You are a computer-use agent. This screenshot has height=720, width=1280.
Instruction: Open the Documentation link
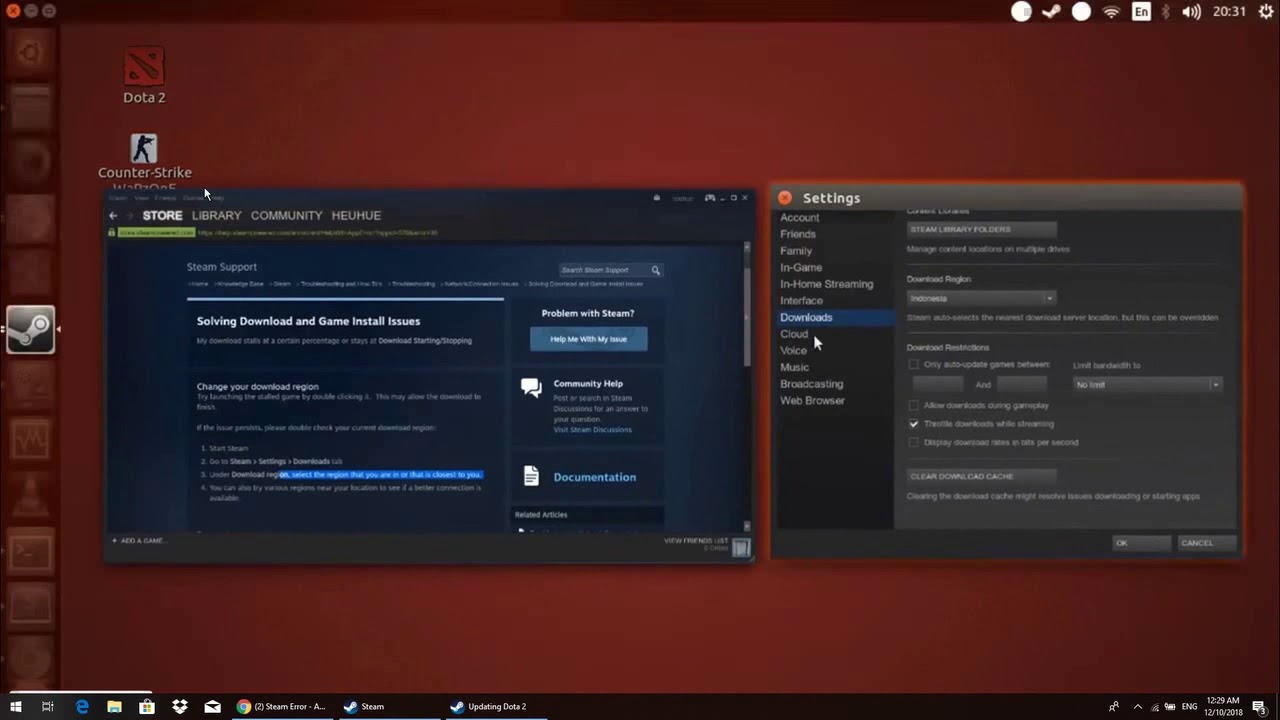pos(594,477)
